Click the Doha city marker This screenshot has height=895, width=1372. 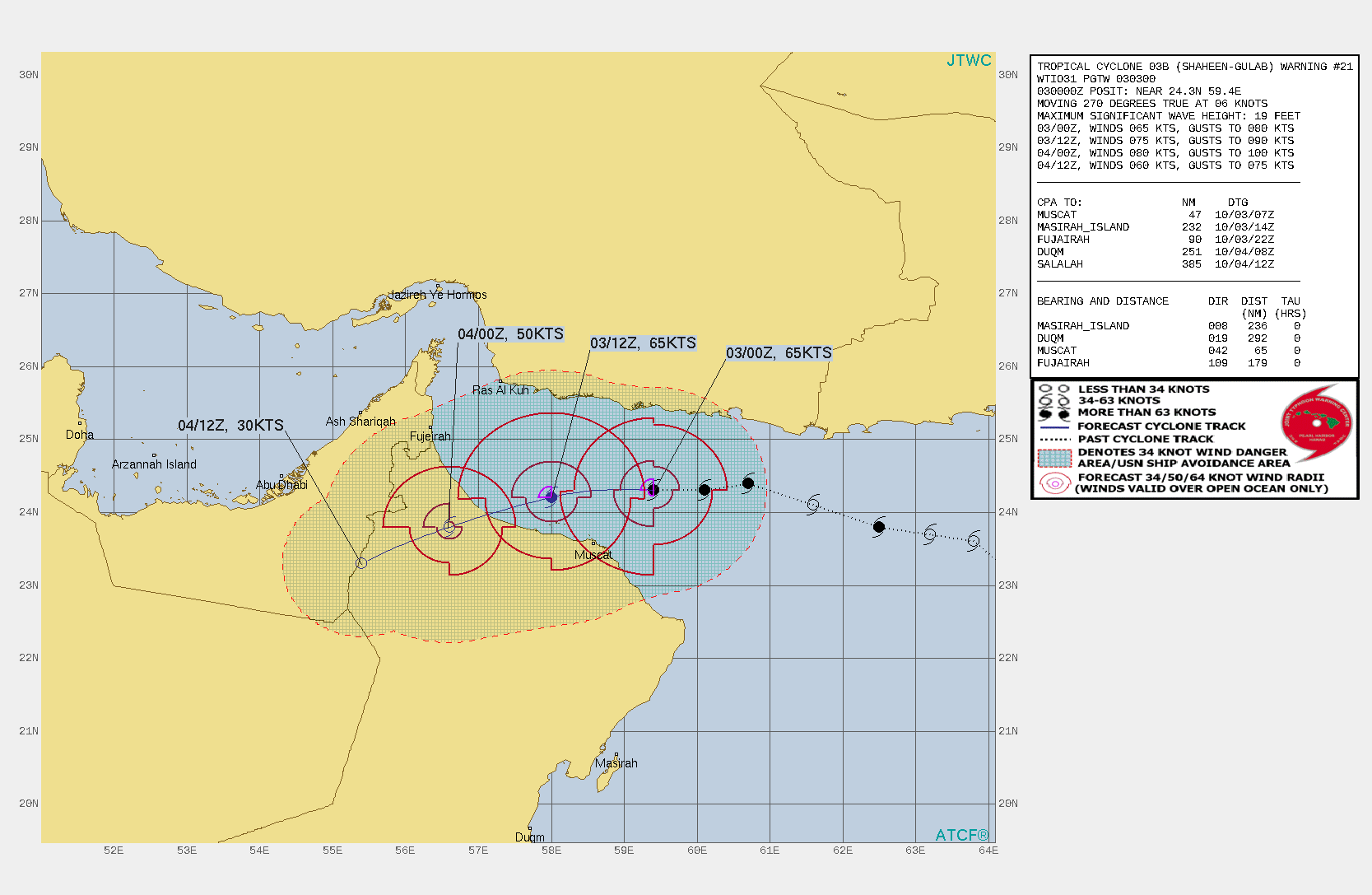[x=80, y=423]
